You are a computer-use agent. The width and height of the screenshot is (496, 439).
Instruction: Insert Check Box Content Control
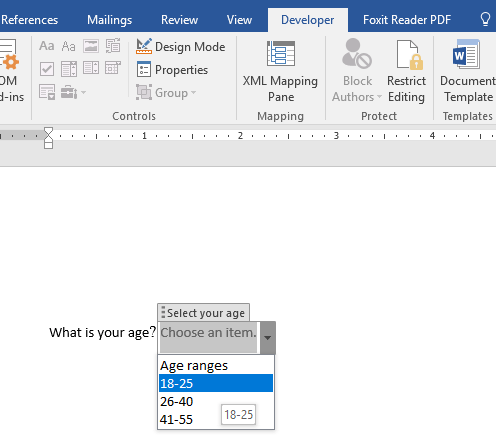[47, 69]
